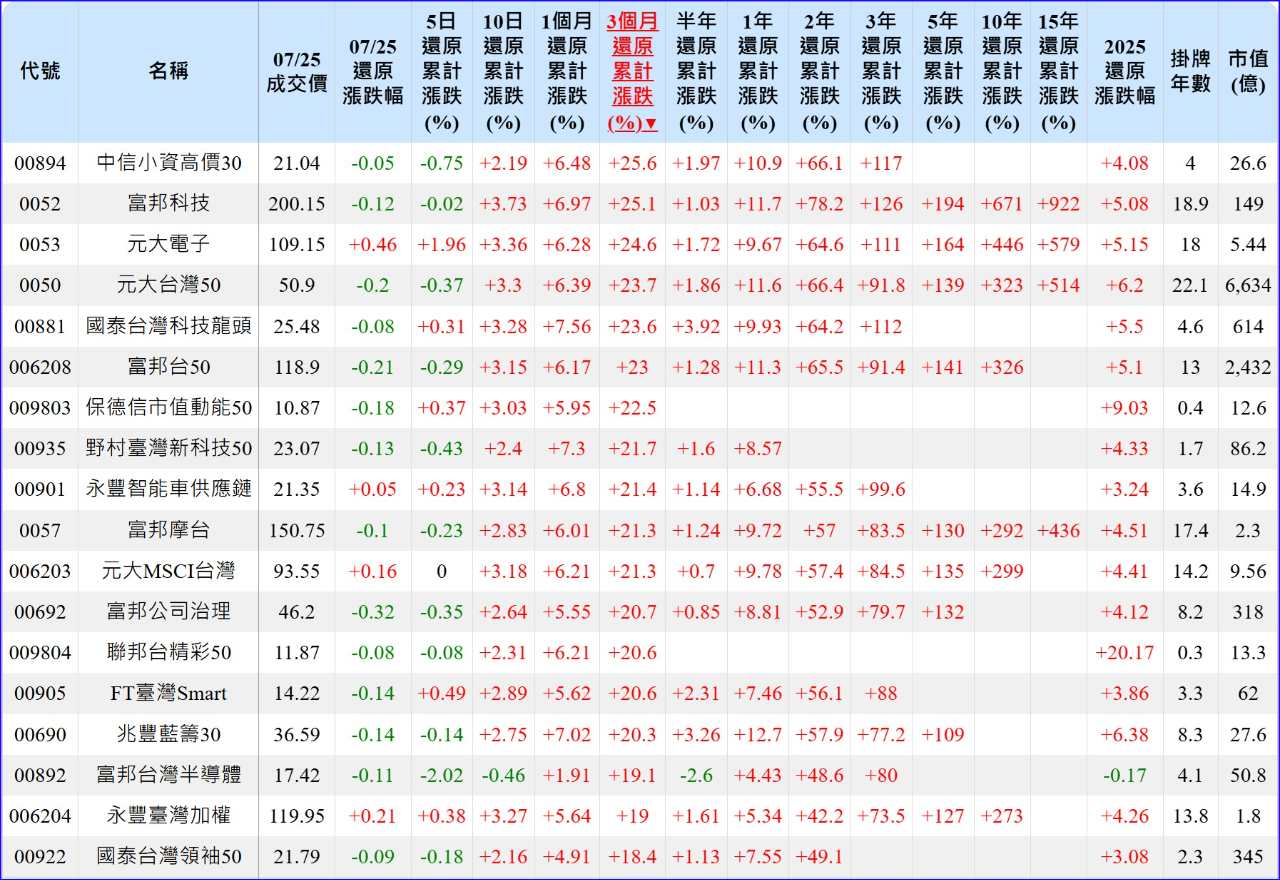Image resolution: width=1280 pixels, height=880 pixels.
Task: Click the +922 fifteen-year return cell
Action: click(x=1058, y=204)
